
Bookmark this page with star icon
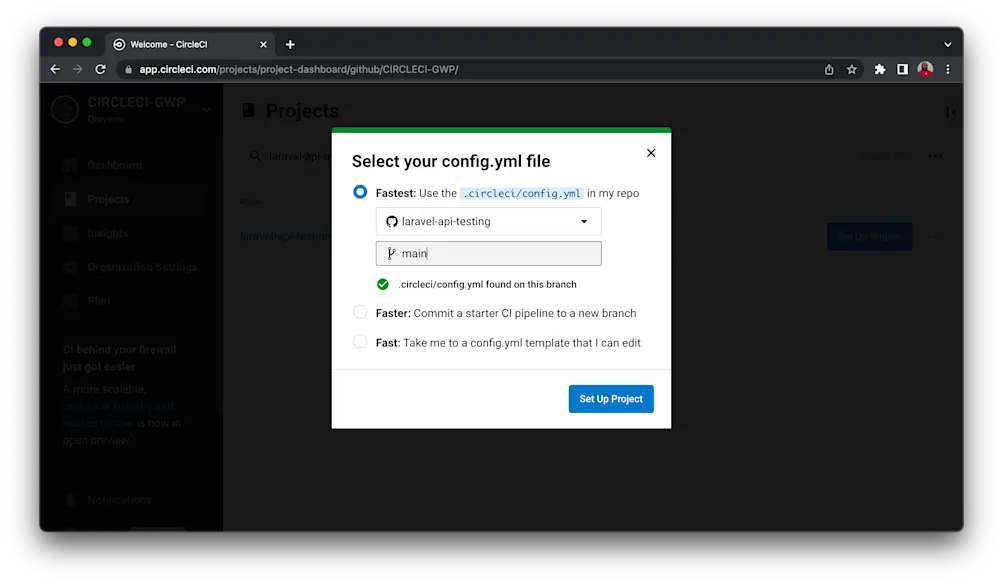851,69
